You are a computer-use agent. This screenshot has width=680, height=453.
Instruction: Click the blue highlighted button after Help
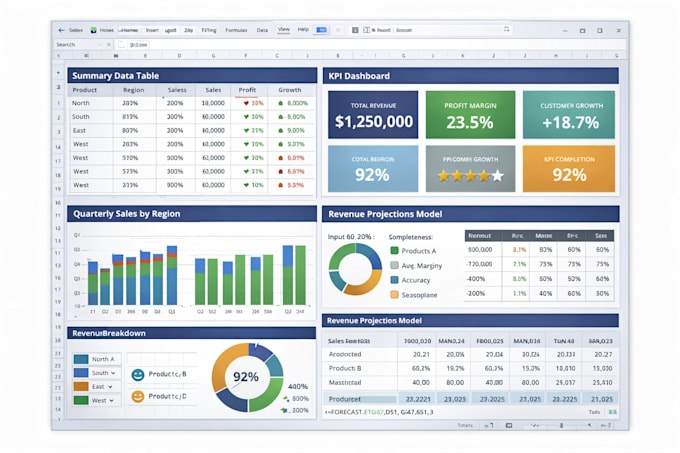point(321,29)
